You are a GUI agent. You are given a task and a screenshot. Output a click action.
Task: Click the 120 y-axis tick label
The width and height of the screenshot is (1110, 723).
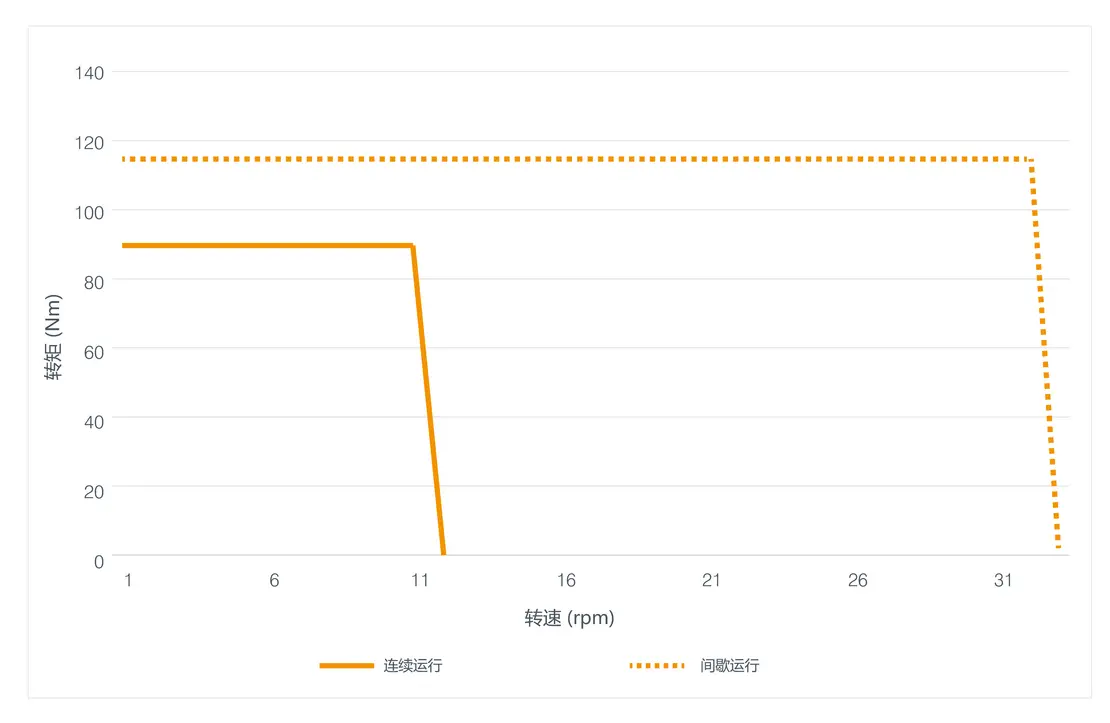89,142
